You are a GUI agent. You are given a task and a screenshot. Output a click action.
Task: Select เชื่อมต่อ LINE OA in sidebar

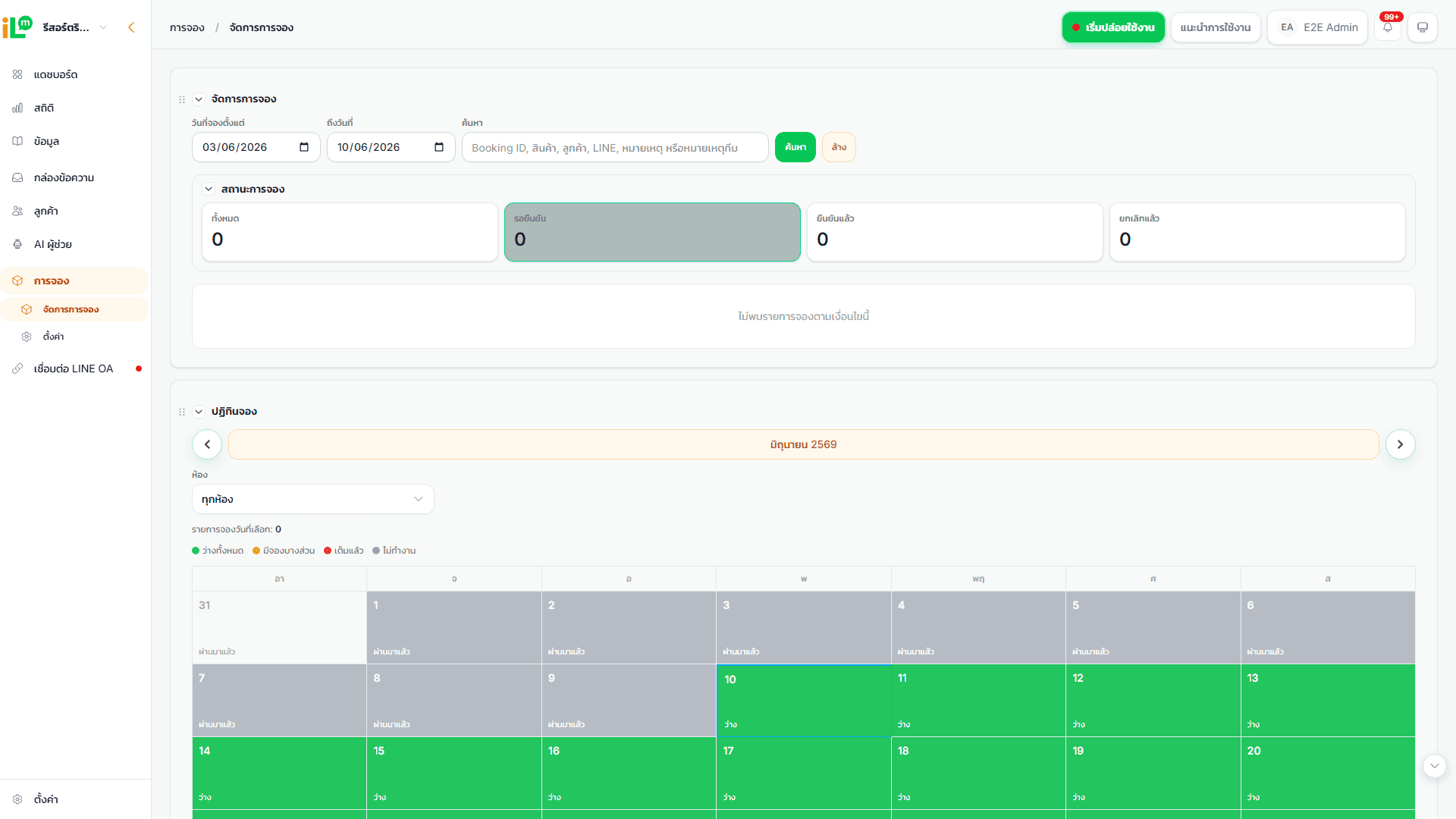(x=74, y=369)
